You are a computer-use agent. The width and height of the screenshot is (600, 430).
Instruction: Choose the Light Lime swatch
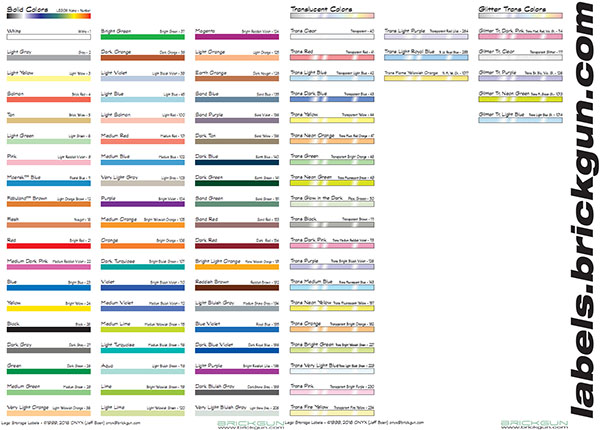pos(143,413)
